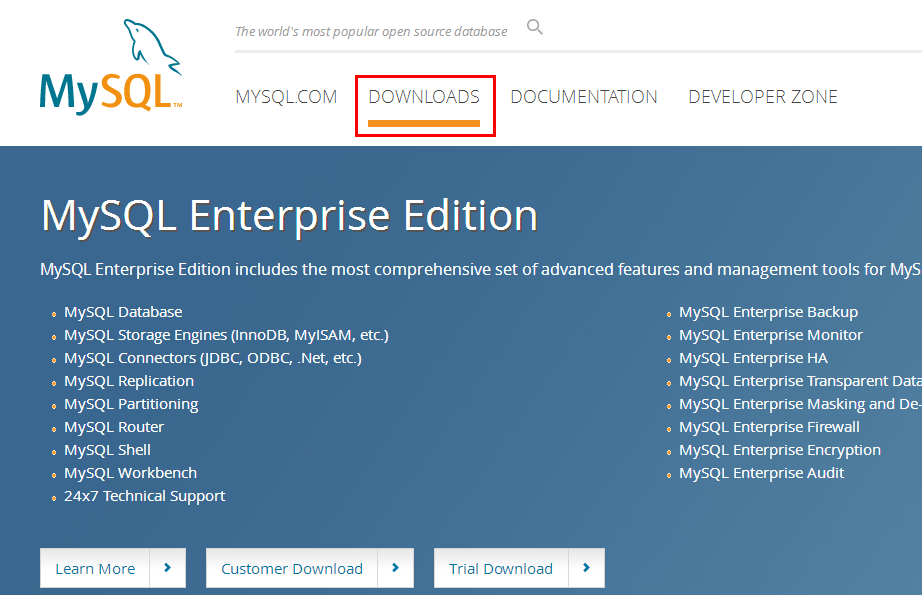Click the Enterprise Edition description sentence
Image resolution: width=922 pixels, height=595 pixels.
pos(481,269)
